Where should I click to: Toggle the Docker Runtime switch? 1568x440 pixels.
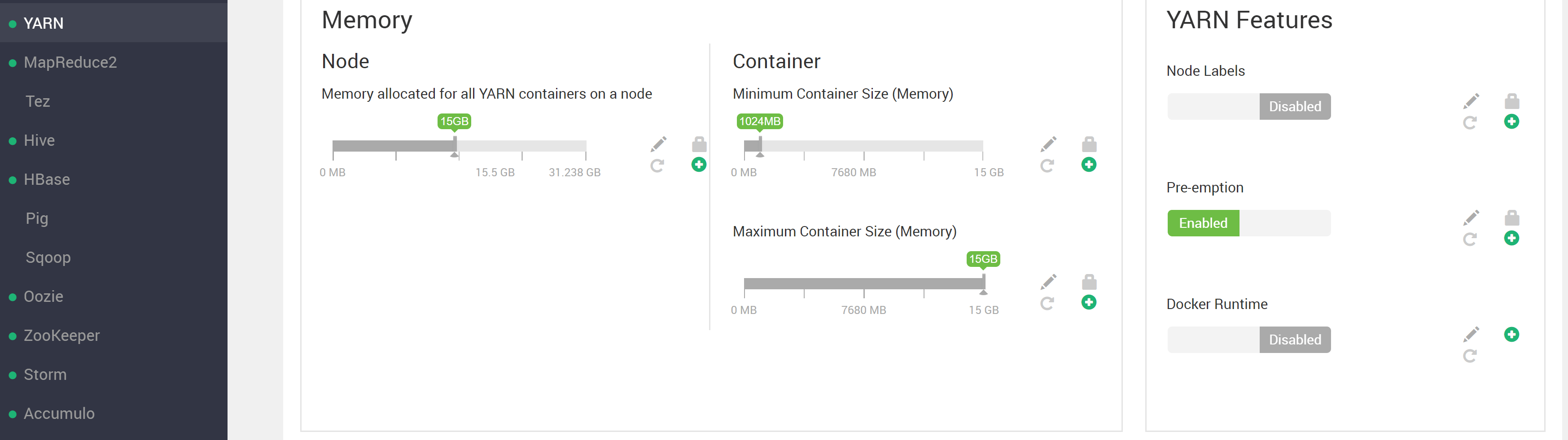tap(1248, 340)
